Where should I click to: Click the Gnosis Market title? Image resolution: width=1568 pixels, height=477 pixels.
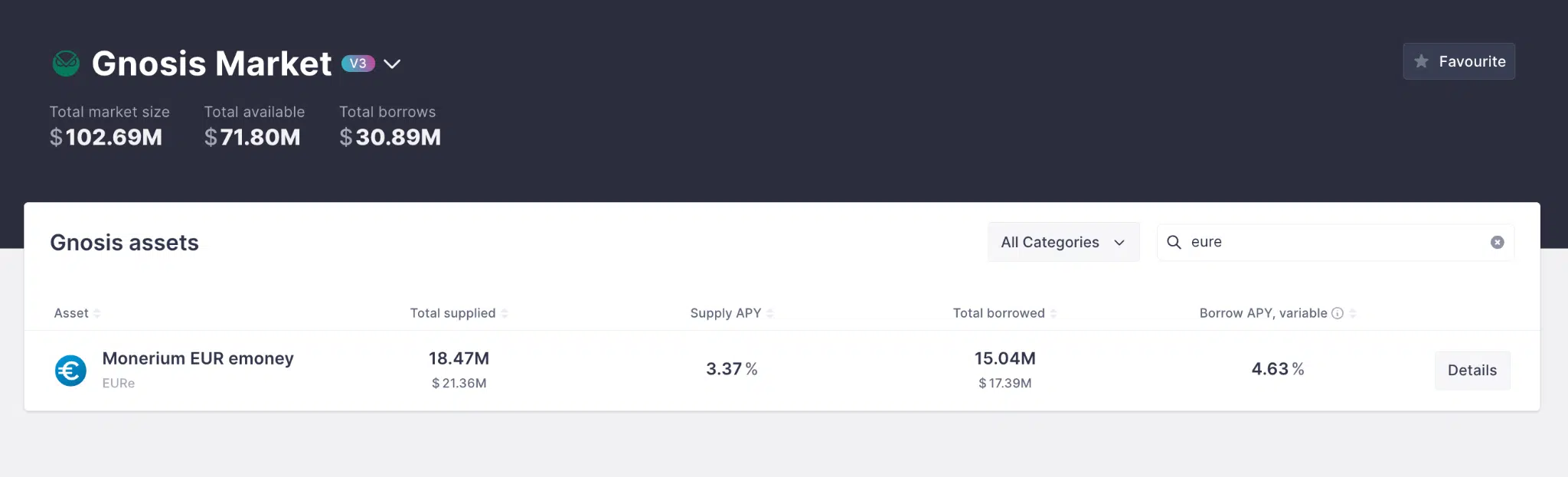click(x=211, y=64)
